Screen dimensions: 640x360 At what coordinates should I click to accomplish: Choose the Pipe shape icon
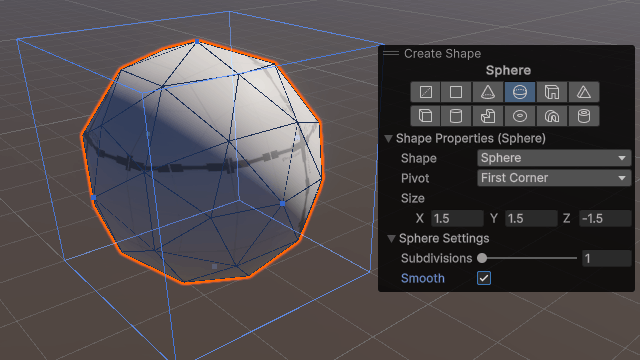(584, 116)
